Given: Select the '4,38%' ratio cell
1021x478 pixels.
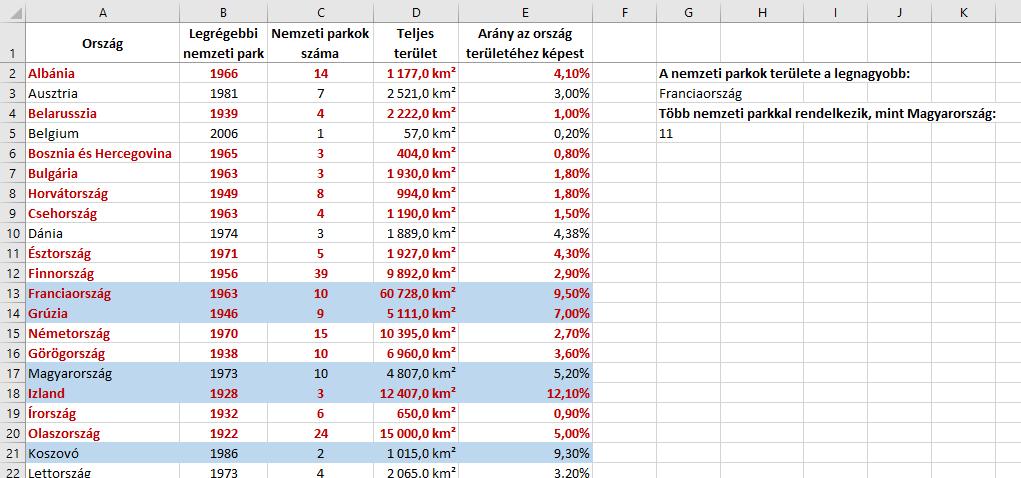Looking at the screenshot, I should pos(525,233).
